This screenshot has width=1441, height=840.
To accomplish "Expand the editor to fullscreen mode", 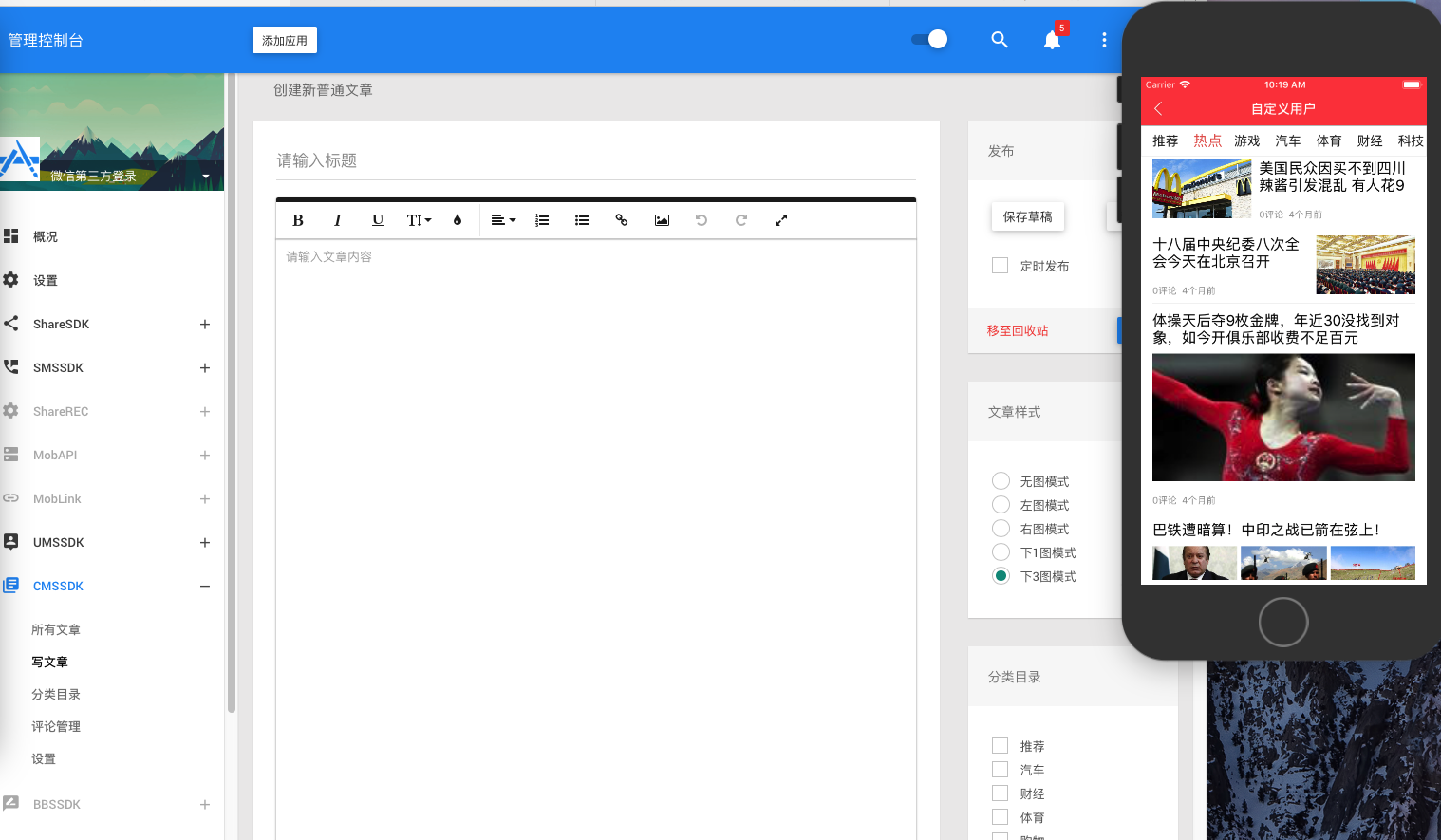I will (781, 219).
